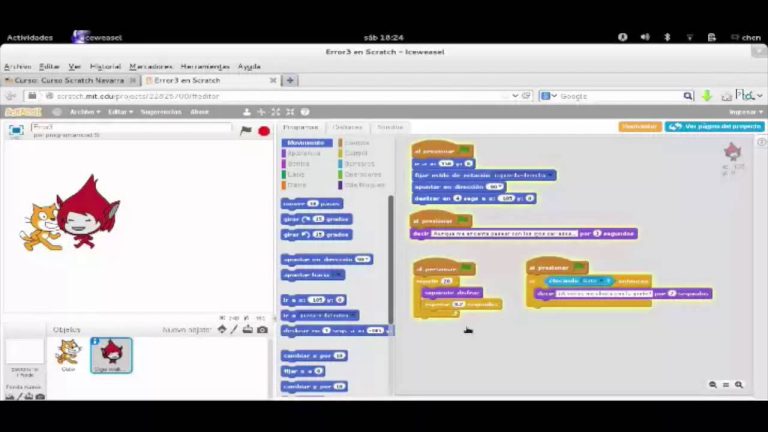768x432 pixels.
Task: Select the Operadores block category
Action: coord(362,174)
